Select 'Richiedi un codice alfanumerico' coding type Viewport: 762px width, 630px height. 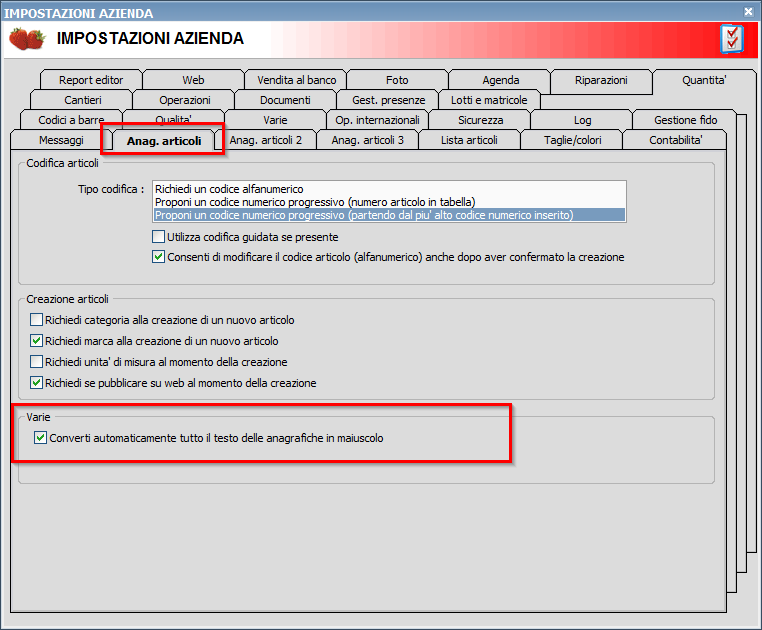click(389, 189)
